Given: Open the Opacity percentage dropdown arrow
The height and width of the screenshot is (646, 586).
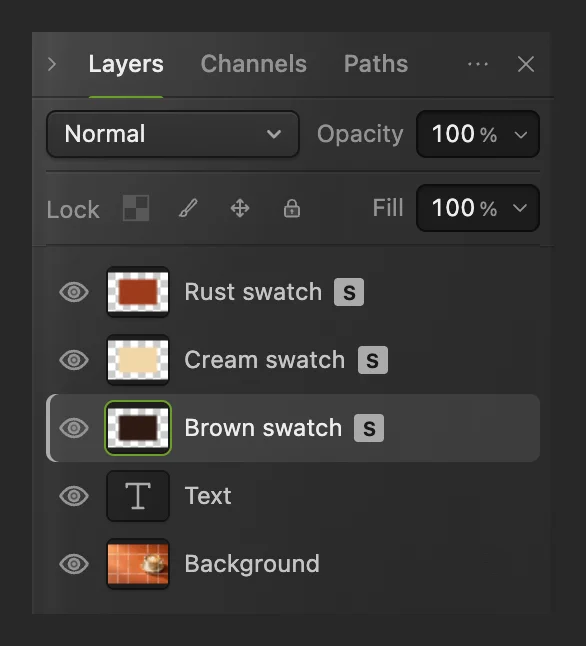Looking at the screenshot, I should point(521,135).
